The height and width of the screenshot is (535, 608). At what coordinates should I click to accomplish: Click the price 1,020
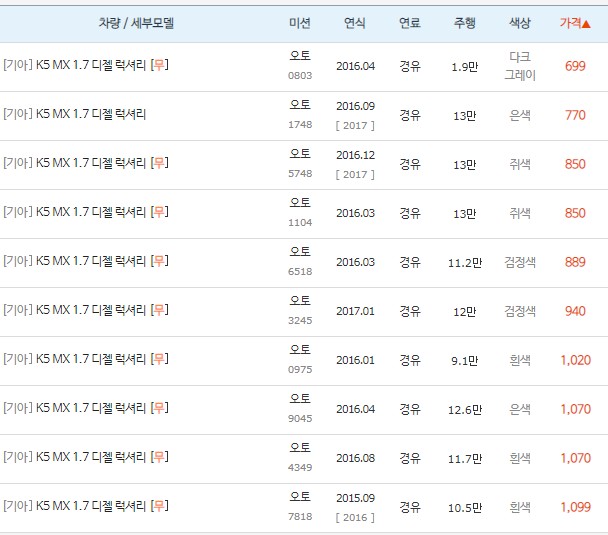(x=575, y=360)
